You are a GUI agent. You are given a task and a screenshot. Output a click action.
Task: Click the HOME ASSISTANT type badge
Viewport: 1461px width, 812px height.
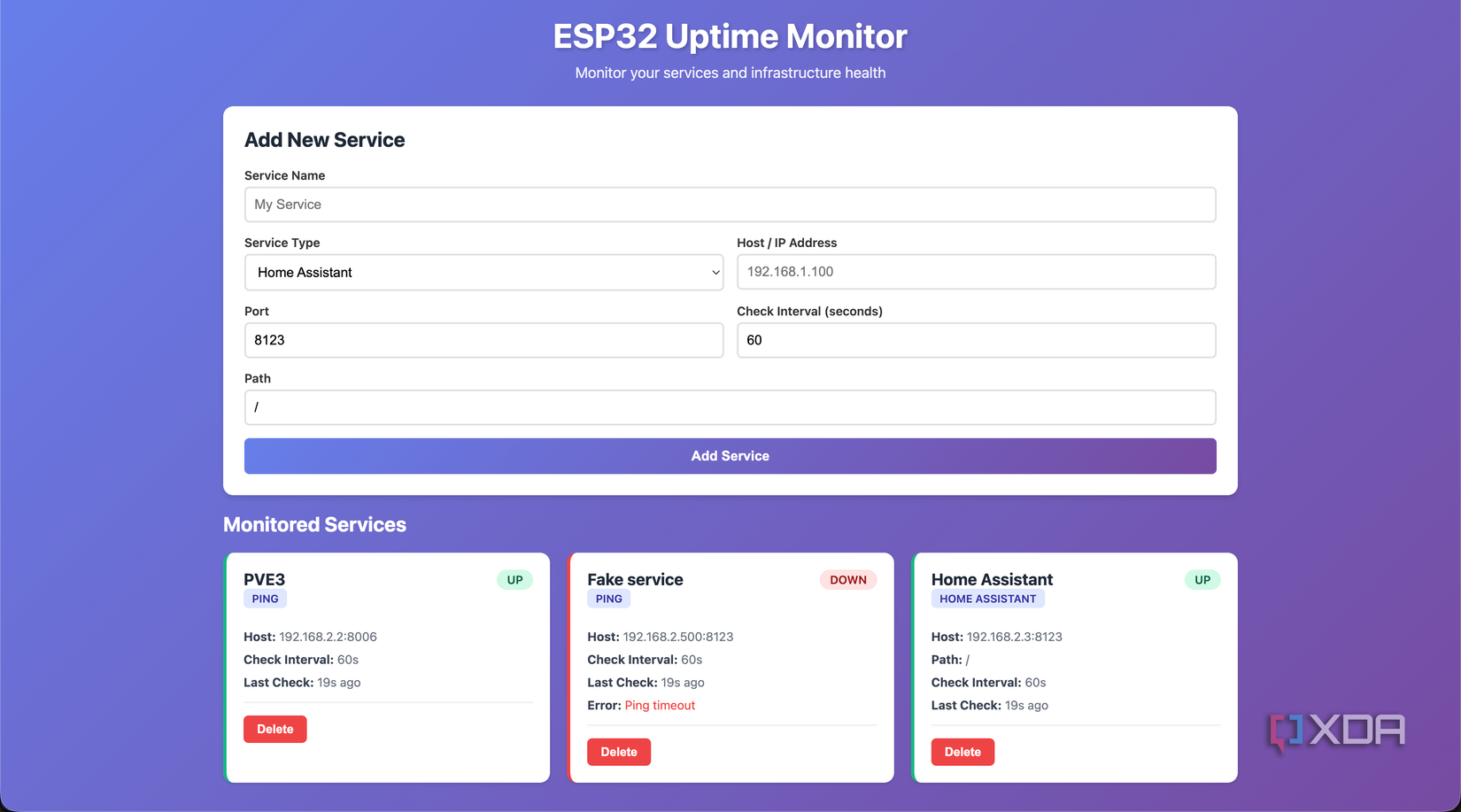pyautogui.click(x=987, y=599)
